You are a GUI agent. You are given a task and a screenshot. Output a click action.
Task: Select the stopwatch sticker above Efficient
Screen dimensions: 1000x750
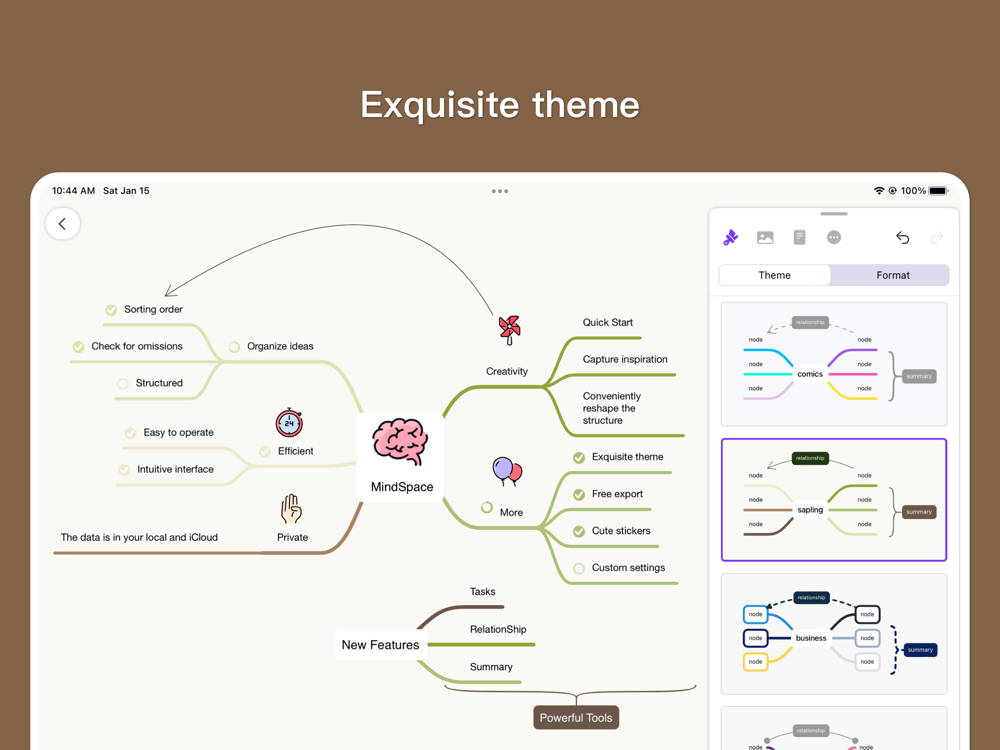coord(289,422)
